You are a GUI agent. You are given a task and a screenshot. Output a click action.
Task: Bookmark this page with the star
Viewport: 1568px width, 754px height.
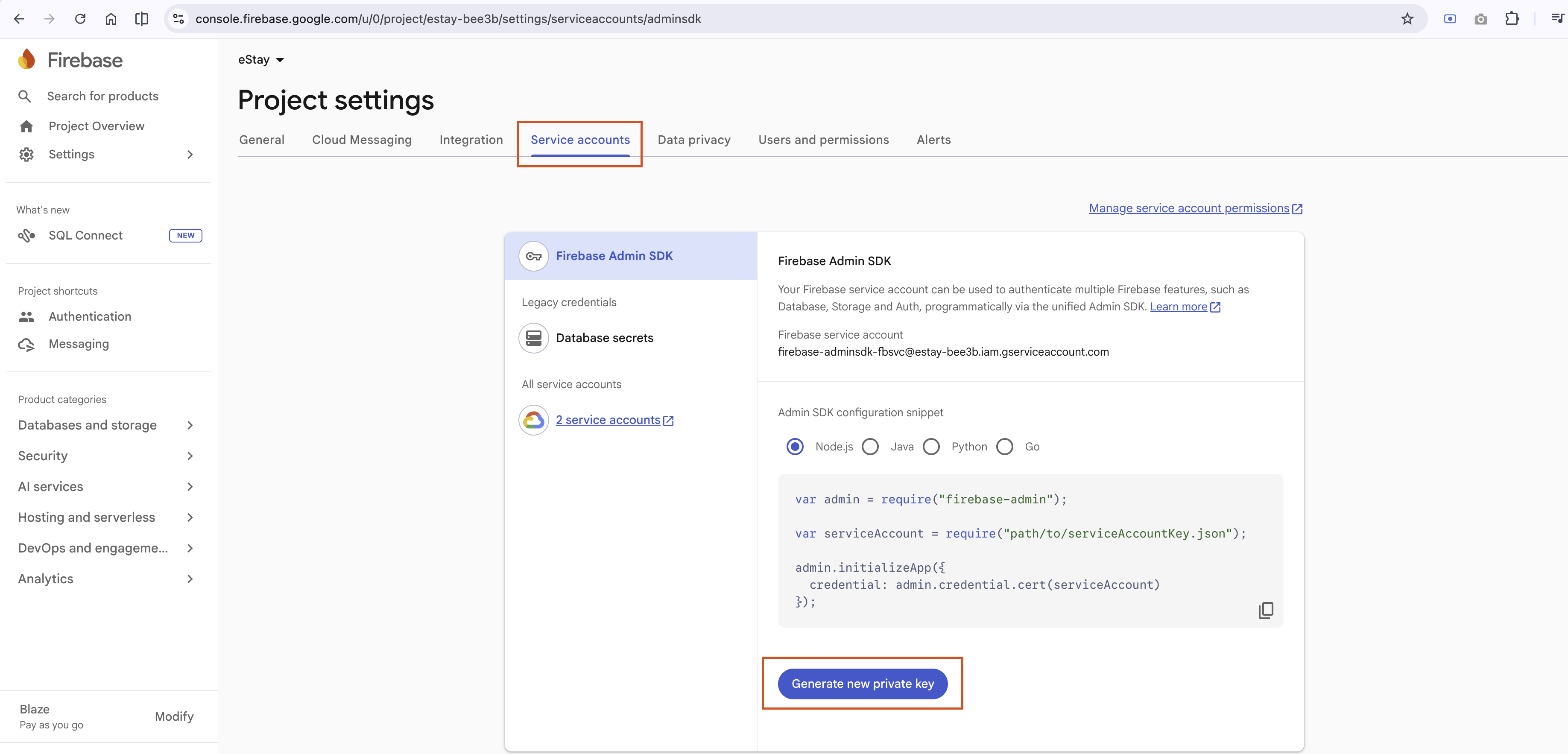point(1407,19)
